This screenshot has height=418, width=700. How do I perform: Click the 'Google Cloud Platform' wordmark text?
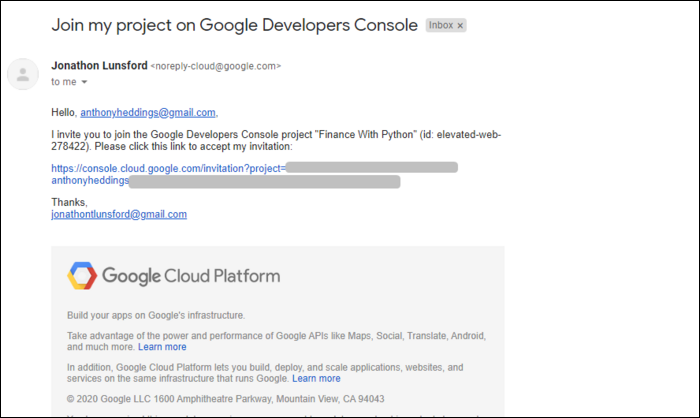click(191, 276)
